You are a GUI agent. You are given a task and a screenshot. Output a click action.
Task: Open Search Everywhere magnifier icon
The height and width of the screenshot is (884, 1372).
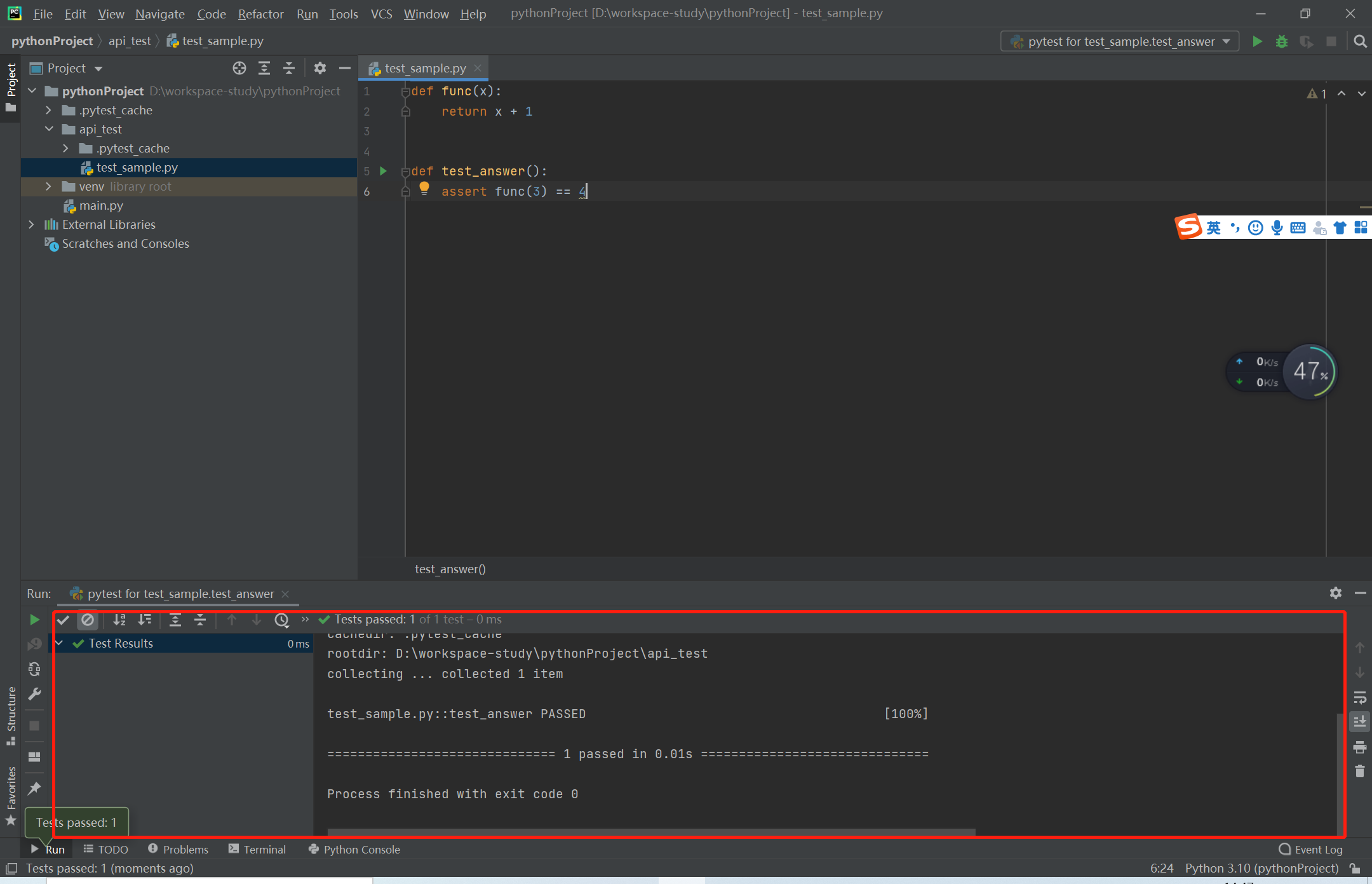pyautogui.click(x=1360, y=41)
